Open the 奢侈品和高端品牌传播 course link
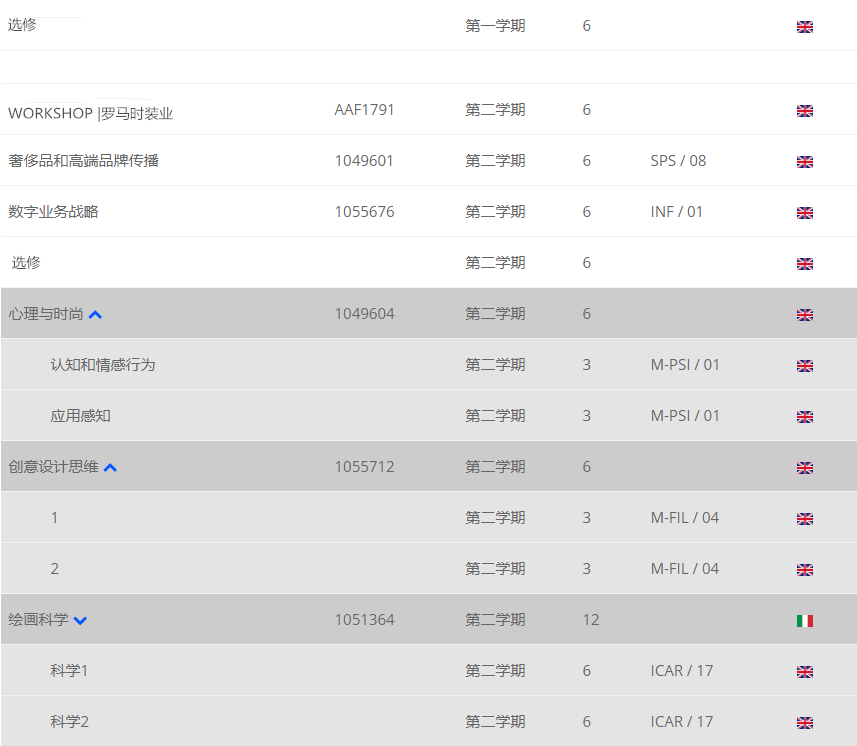This screenshot has width=857, height=746. click(83, 161)
